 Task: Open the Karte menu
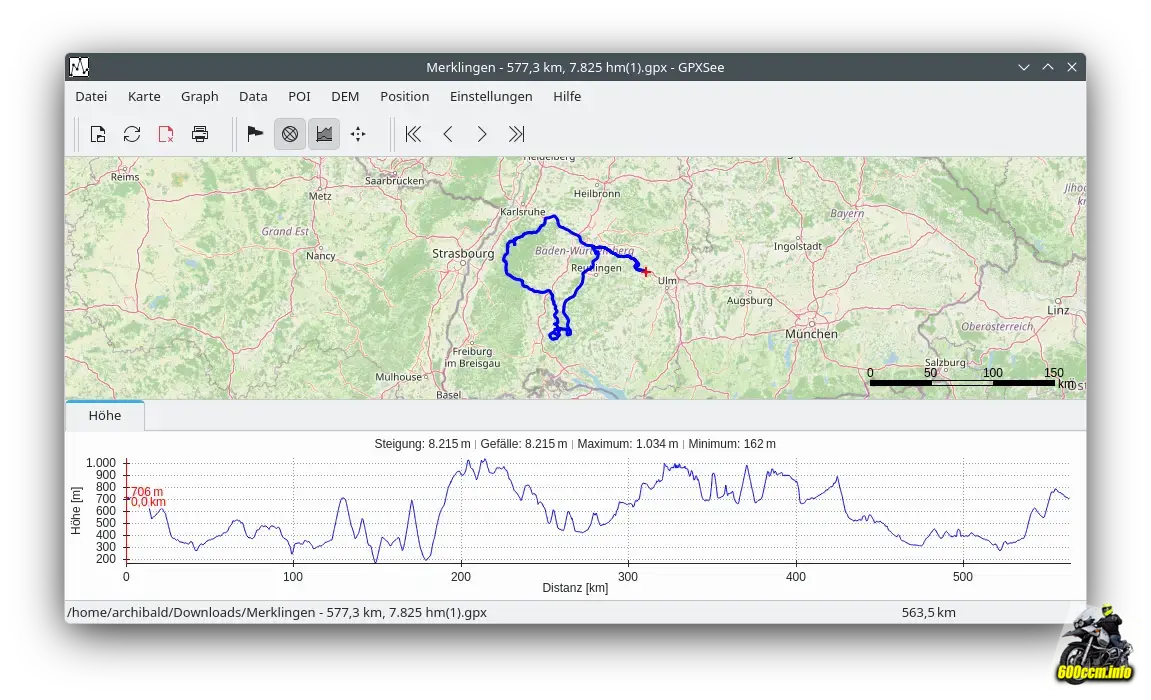pyautogui.click(x=144, y=96)
